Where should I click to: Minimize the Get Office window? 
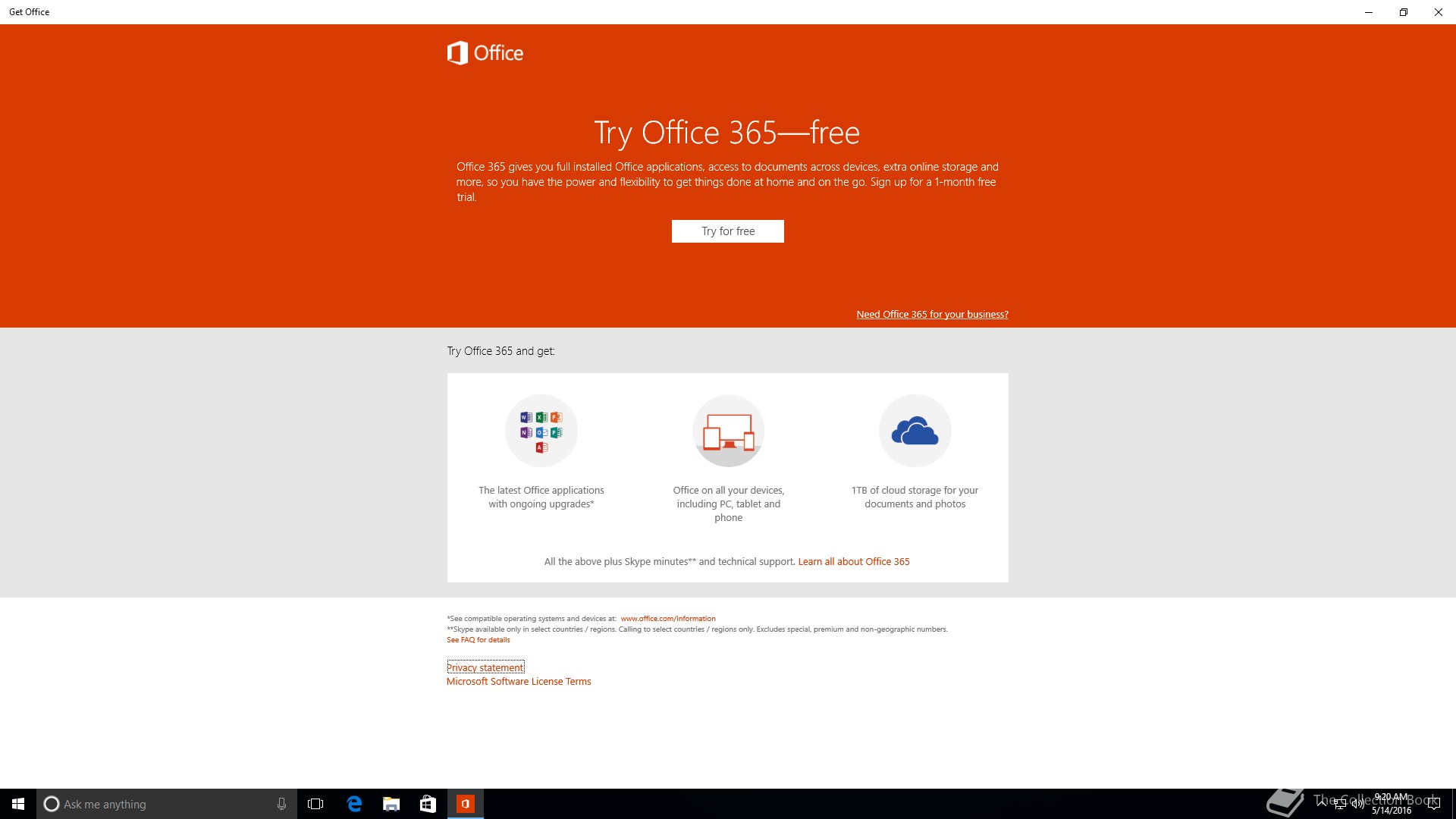1369,12
